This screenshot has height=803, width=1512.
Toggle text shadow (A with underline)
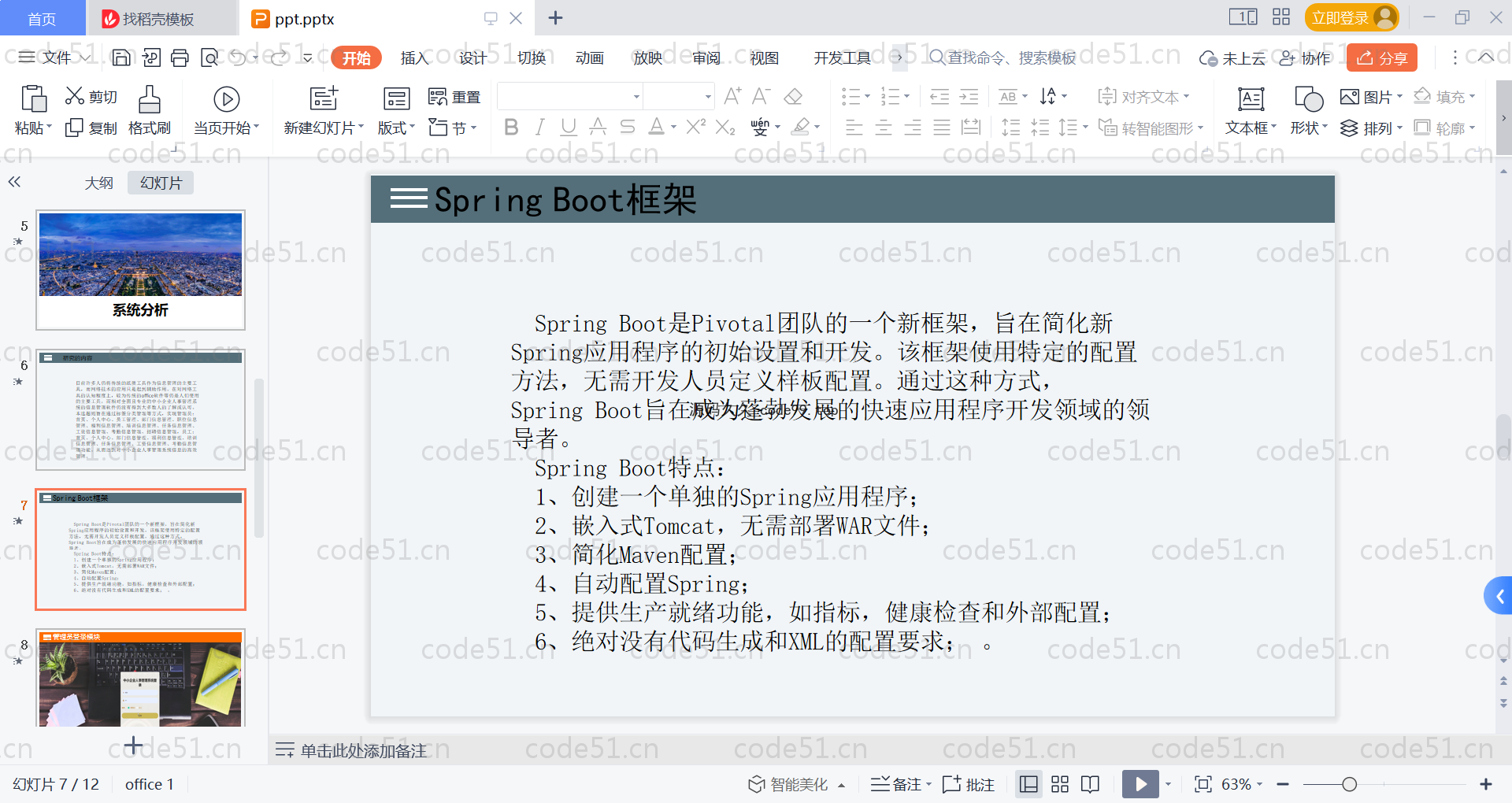point(598,127)
